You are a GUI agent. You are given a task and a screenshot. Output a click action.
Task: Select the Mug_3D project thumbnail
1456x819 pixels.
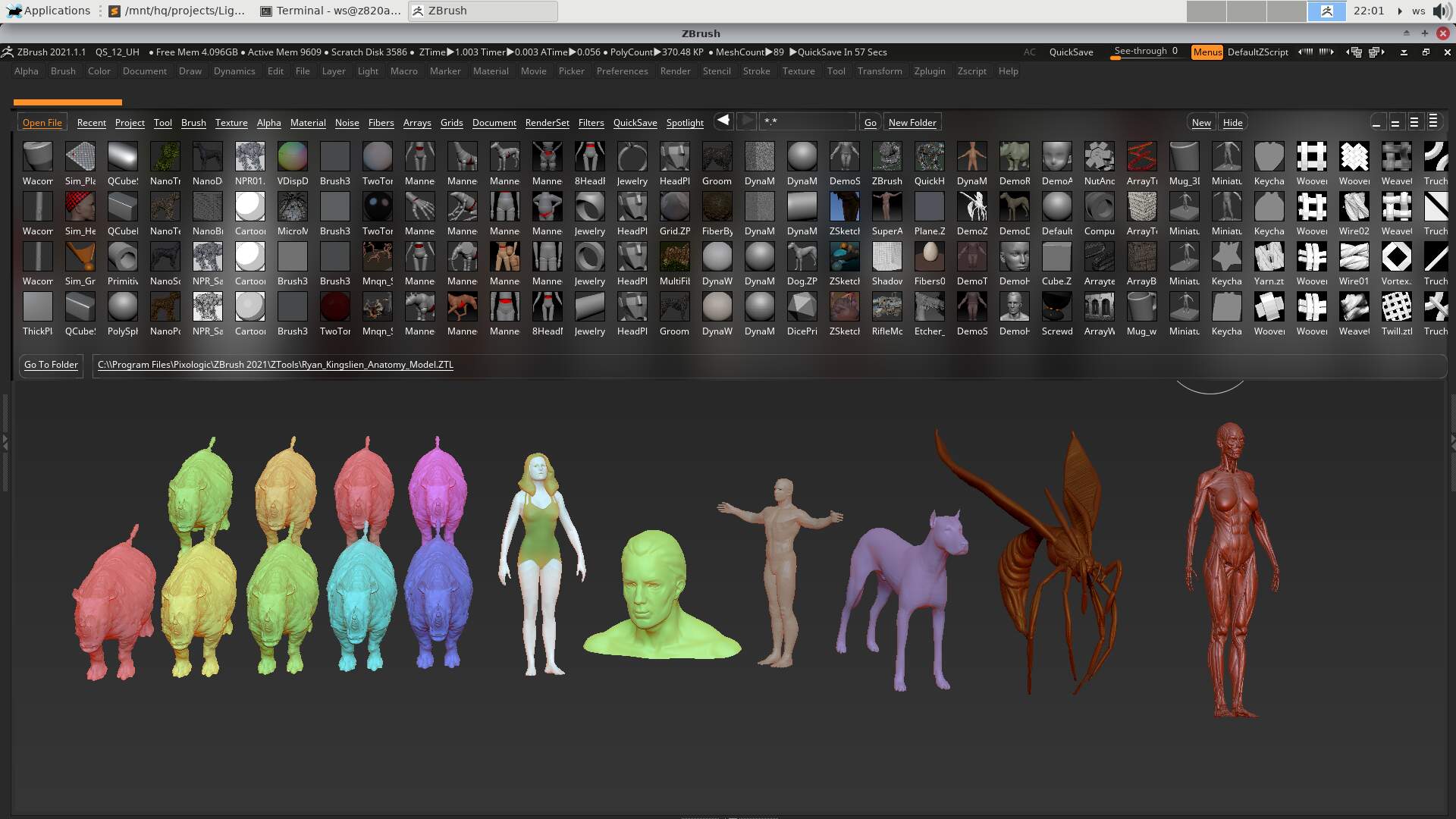[x=1184, y=156]
